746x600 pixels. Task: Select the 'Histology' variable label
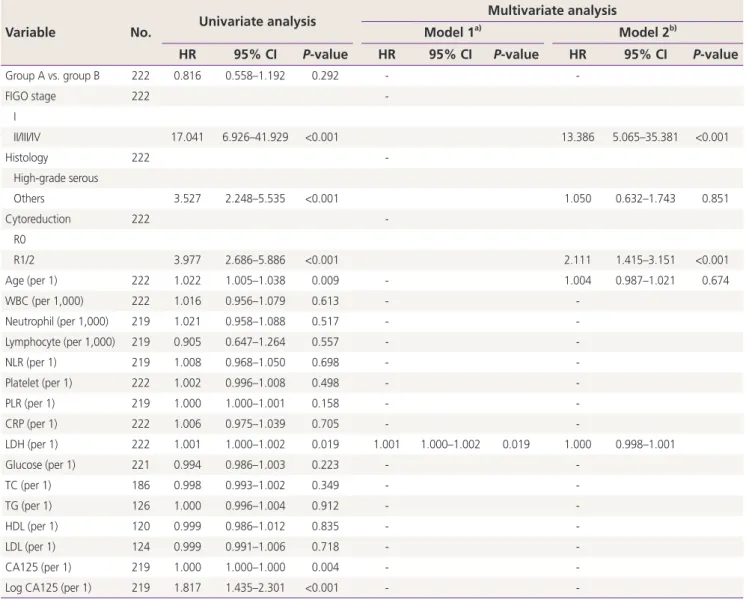coord(27,157)
